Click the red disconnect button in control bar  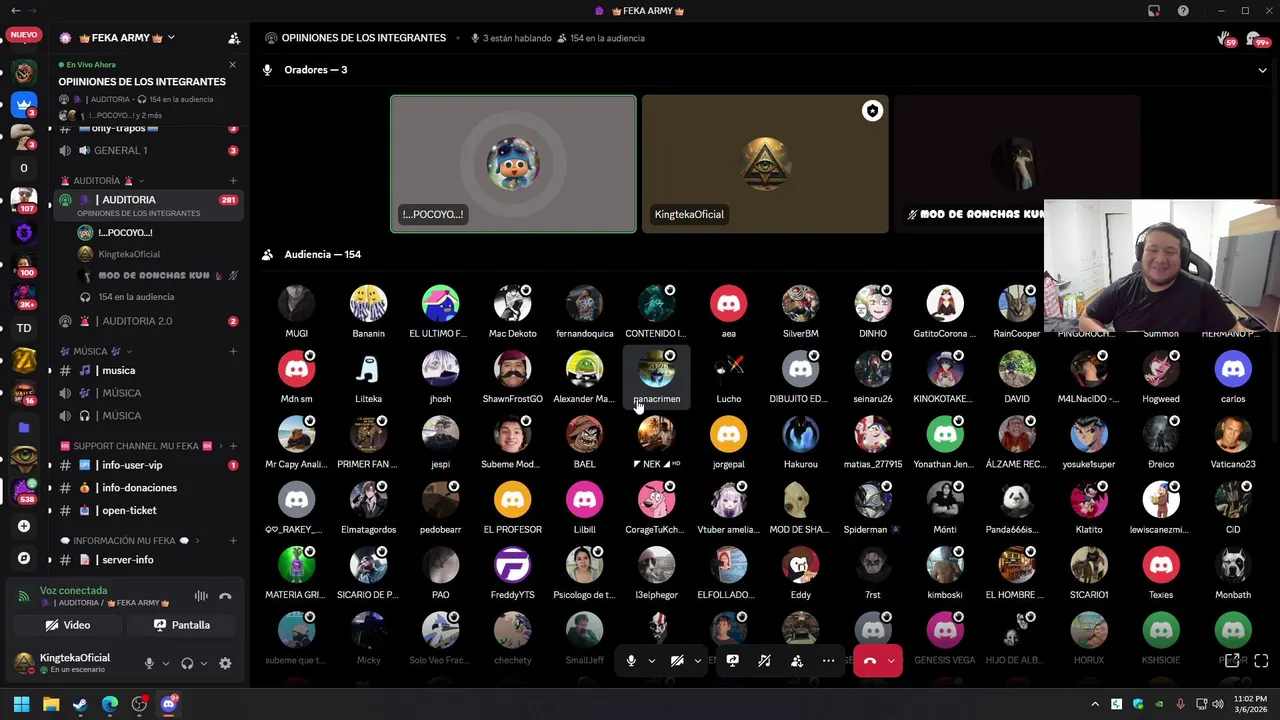click(x=870, y=661)
